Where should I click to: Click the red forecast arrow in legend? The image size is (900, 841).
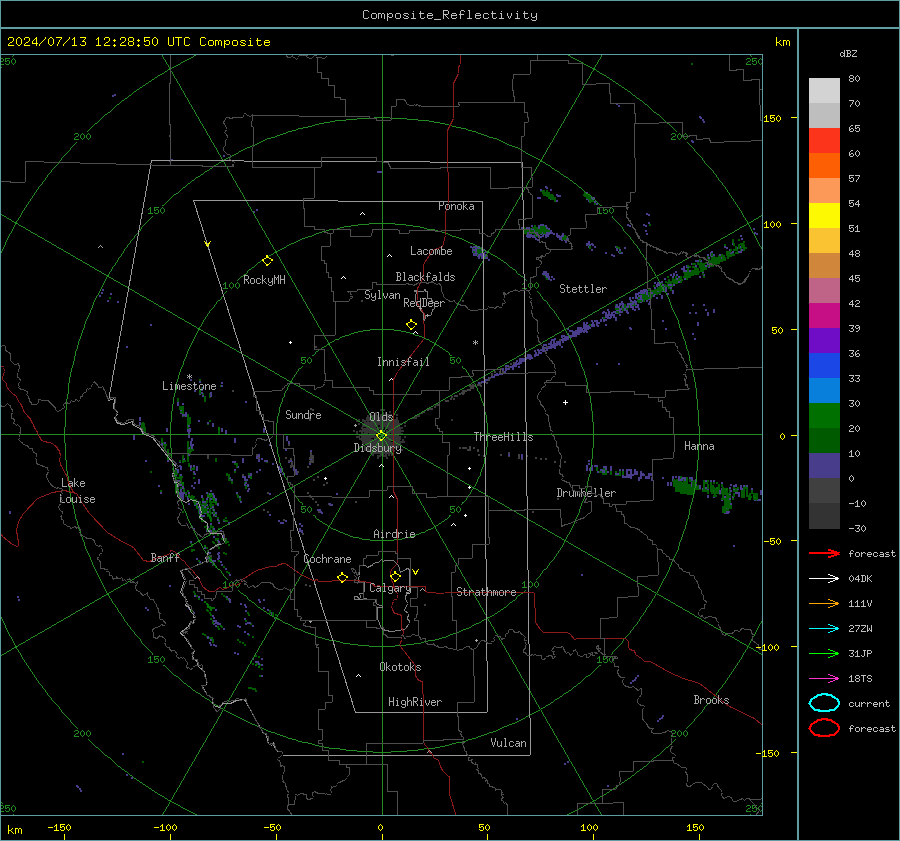click(824, 553)
